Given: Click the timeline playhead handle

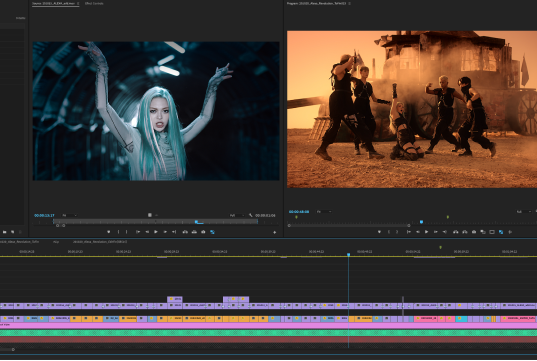Looking at the screenshot, I should (x=349, y=254).
